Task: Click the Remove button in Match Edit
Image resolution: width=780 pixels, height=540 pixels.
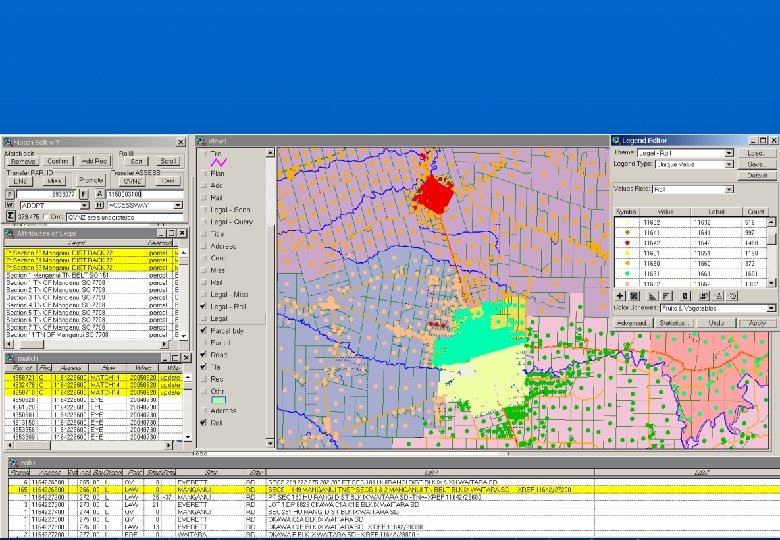Action: pyautogui.click(x=23, y=161)
